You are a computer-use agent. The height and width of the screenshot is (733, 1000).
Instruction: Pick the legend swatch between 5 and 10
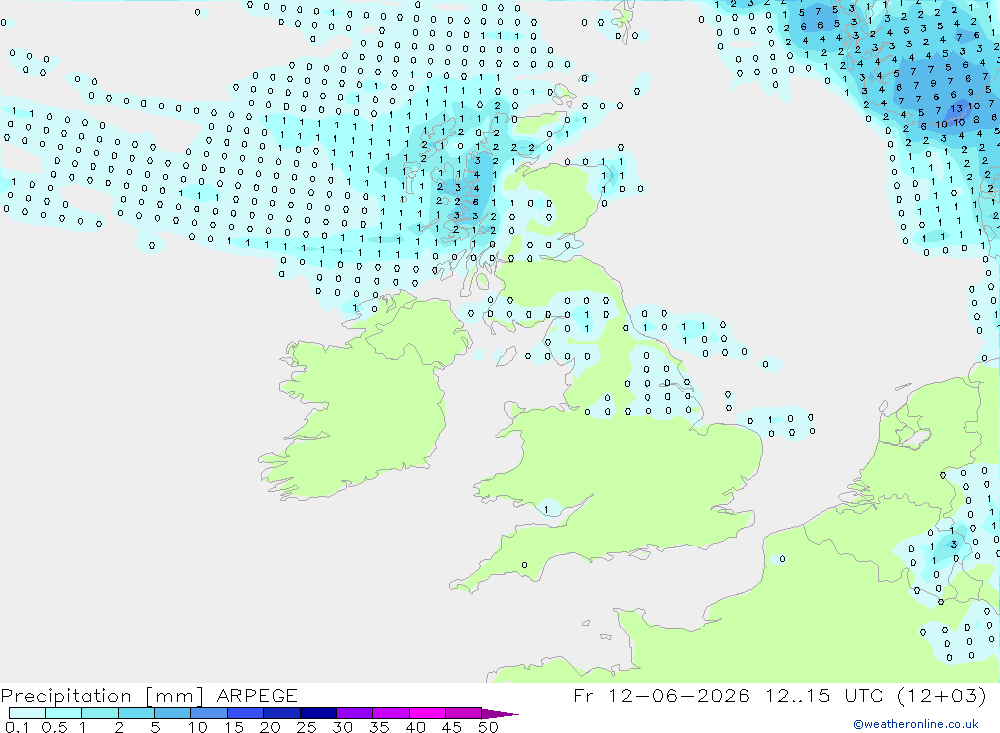[x=173, y=713]
